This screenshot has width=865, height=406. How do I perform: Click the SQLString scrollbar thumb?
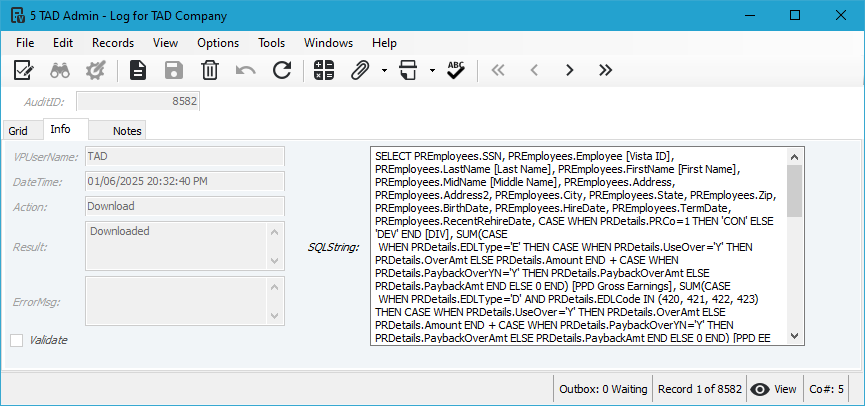tap(795, 191)
